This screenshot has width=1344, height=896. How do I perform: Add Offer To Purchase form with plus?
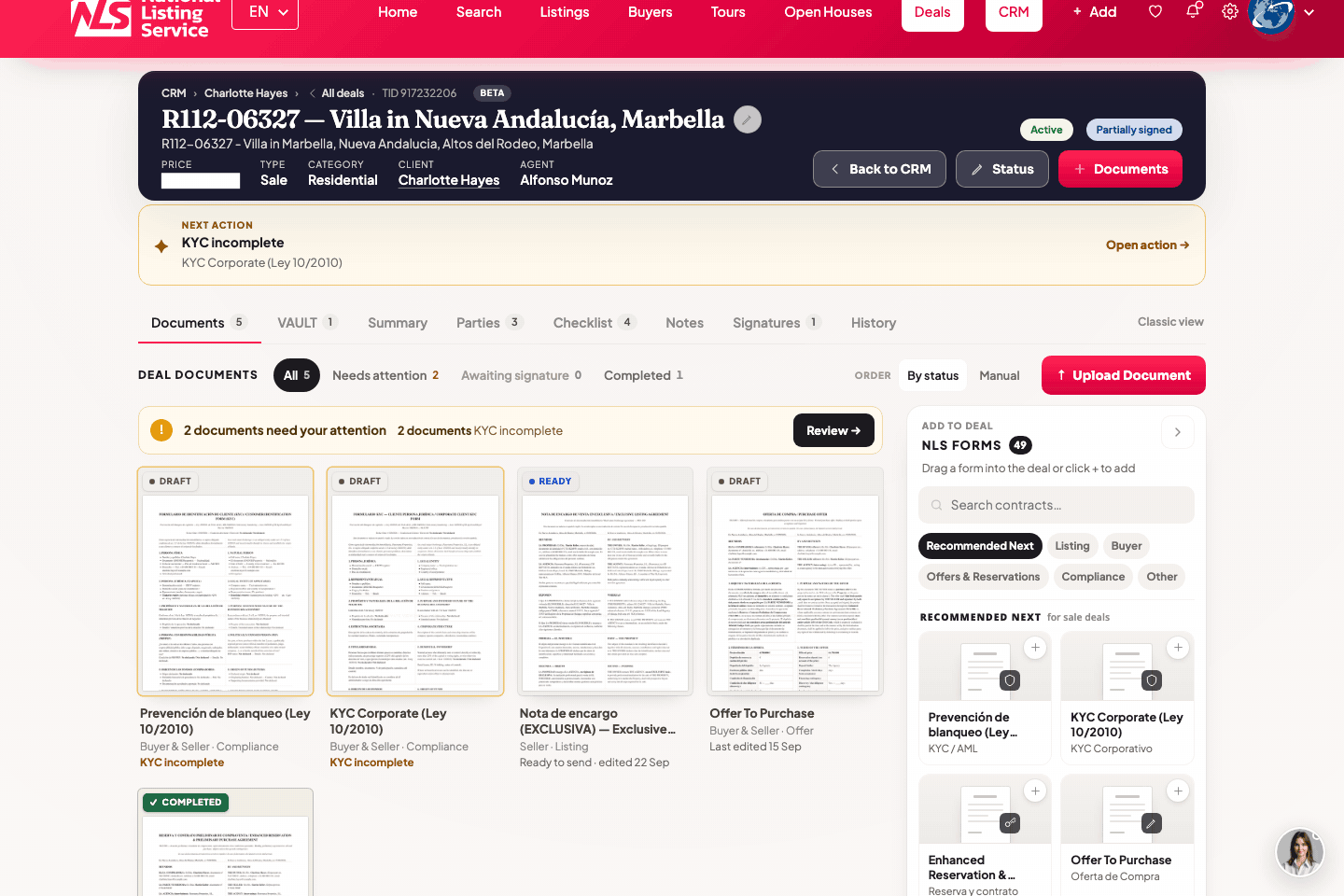[1178, 791]
